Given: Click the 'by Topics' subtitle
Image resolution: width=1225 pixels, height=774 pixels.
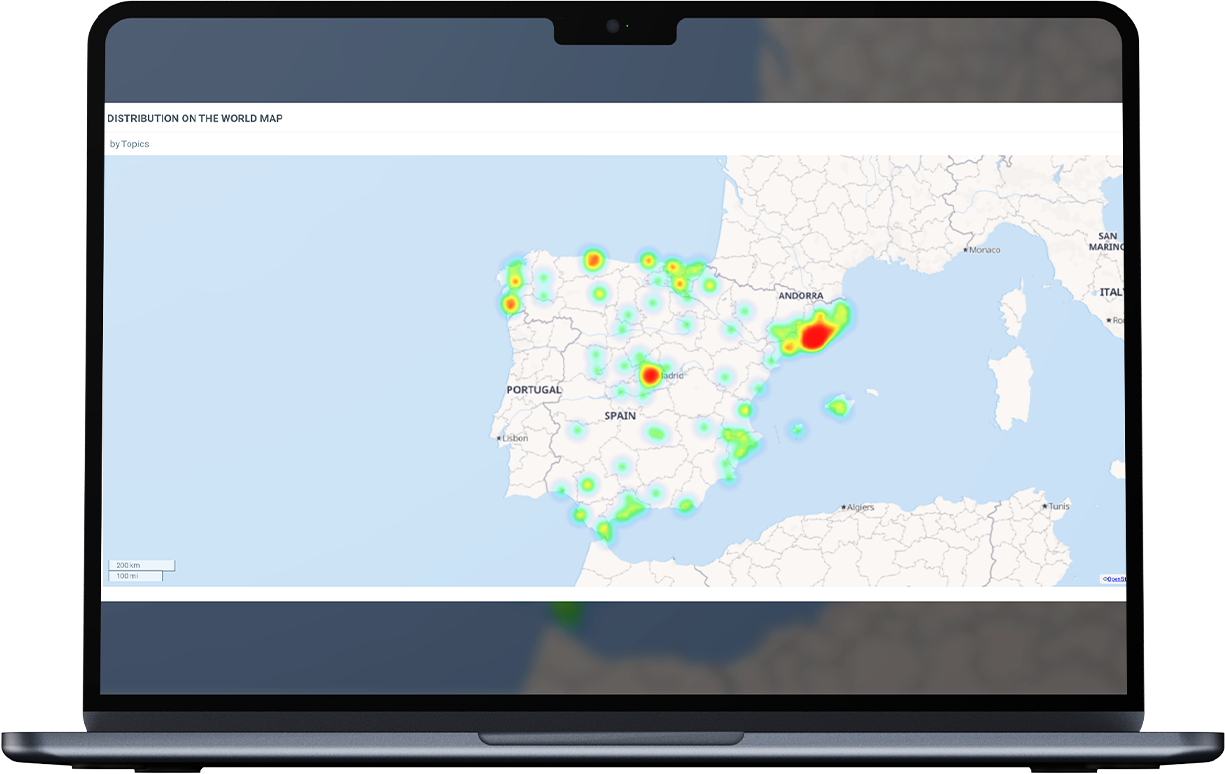Looking at the screenshot, I should 130,144.
